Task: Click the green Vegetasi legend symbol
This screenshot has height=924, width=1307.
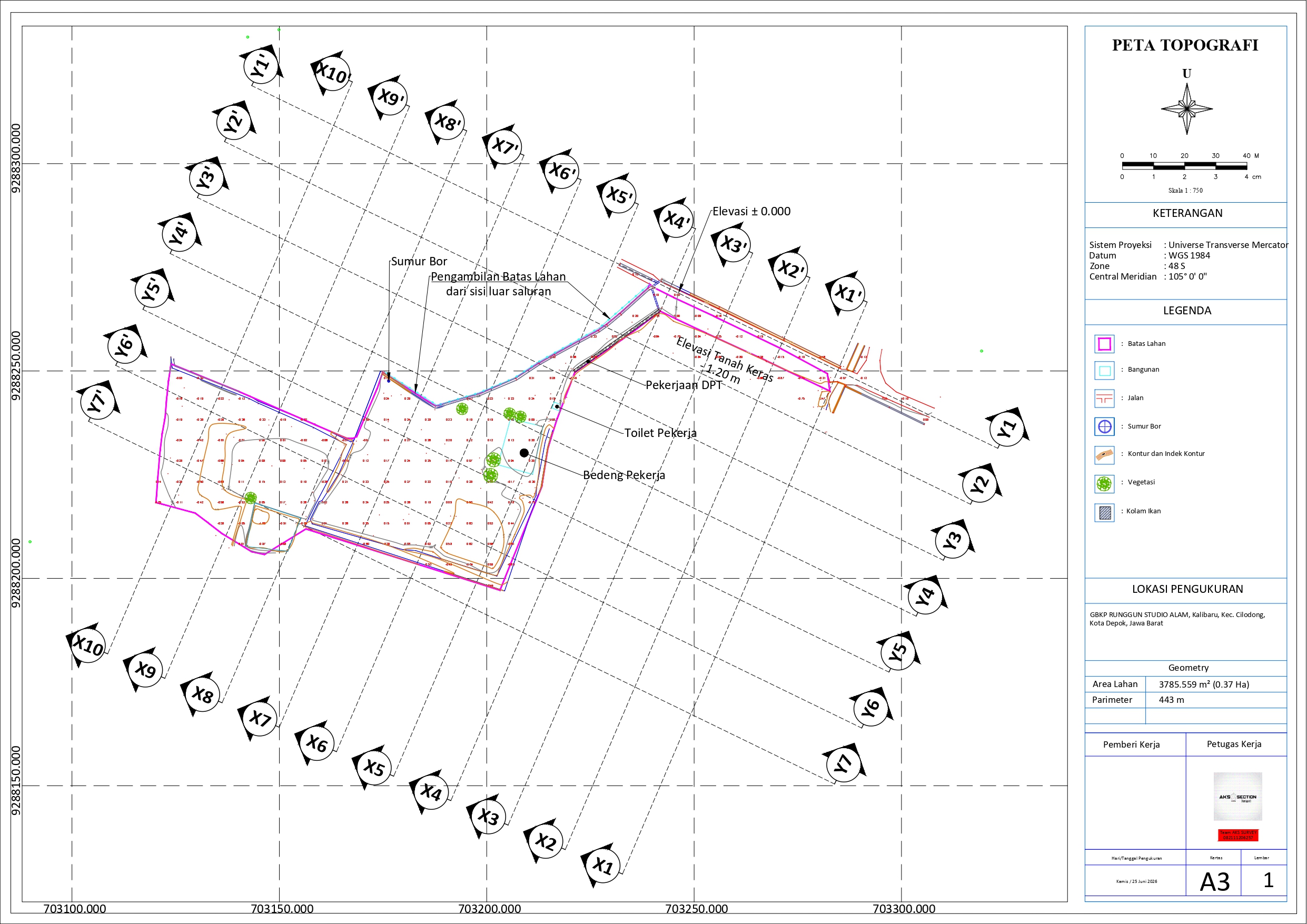Action: 1104,483
